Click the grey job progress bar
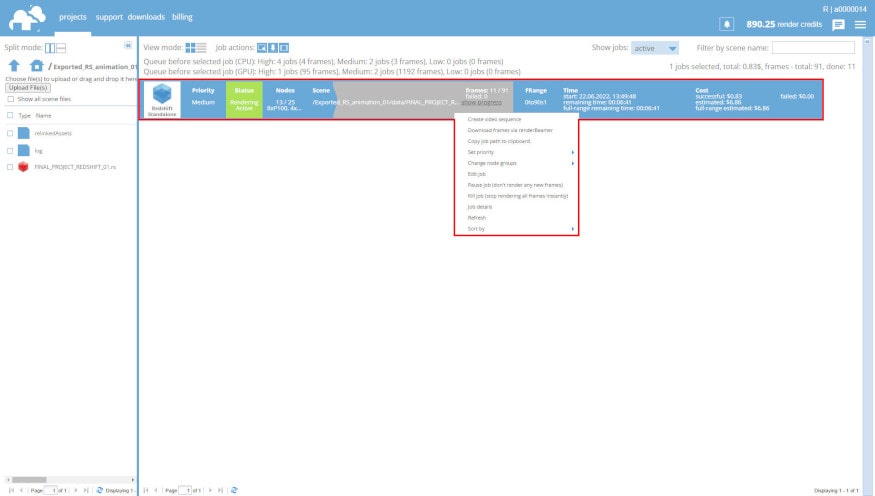Image resolution: width=875 pixels, height=496 pixels. pos(421,99)
